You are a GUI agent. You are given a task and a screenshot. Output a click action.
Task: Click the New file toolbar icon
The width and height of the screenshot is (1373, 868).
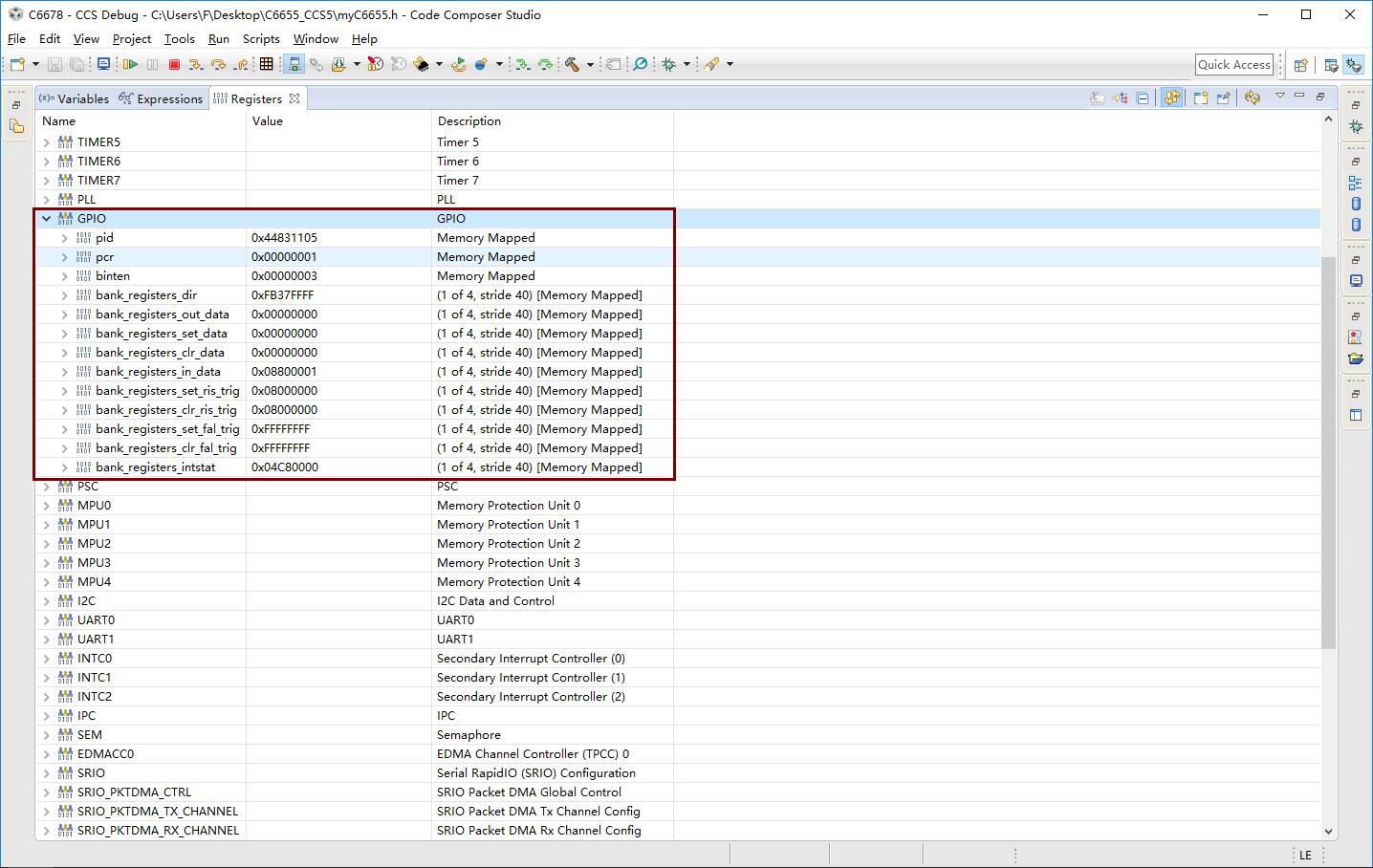(17, 64)
